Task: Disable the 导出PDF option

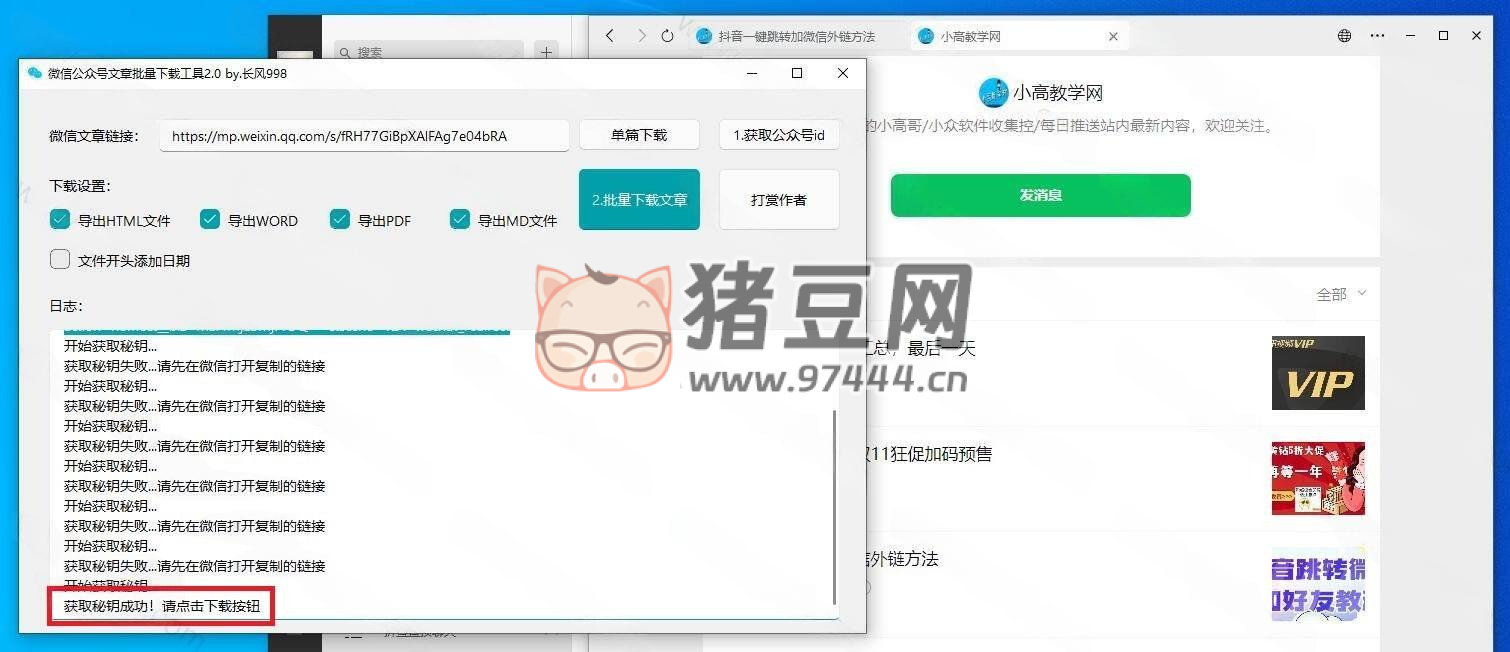Action: click(340, 220)
